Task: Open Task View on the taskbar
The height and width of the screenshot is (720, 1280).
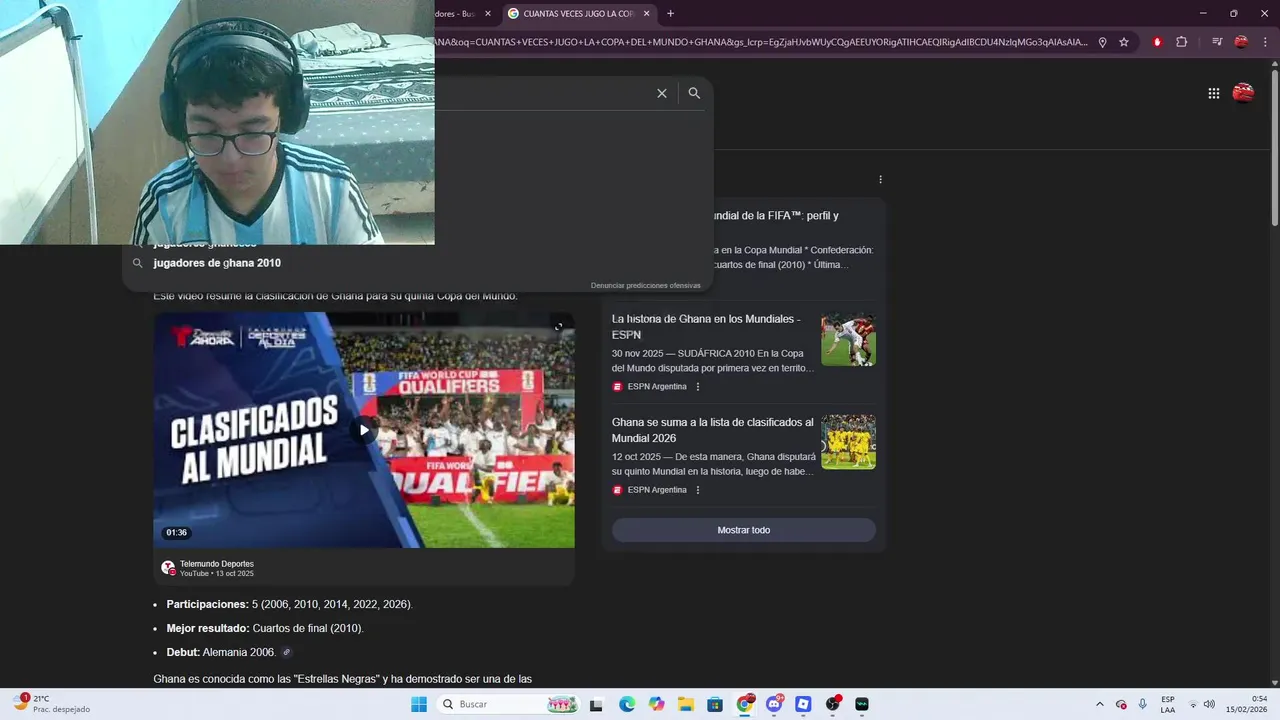Action: pos(596,704)
